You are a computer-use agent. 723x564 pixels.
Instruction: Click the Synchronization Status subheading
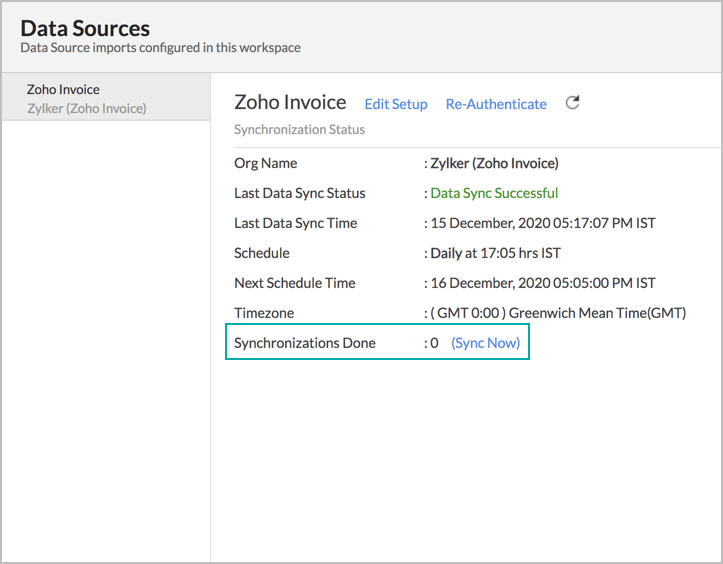[299, 130]
